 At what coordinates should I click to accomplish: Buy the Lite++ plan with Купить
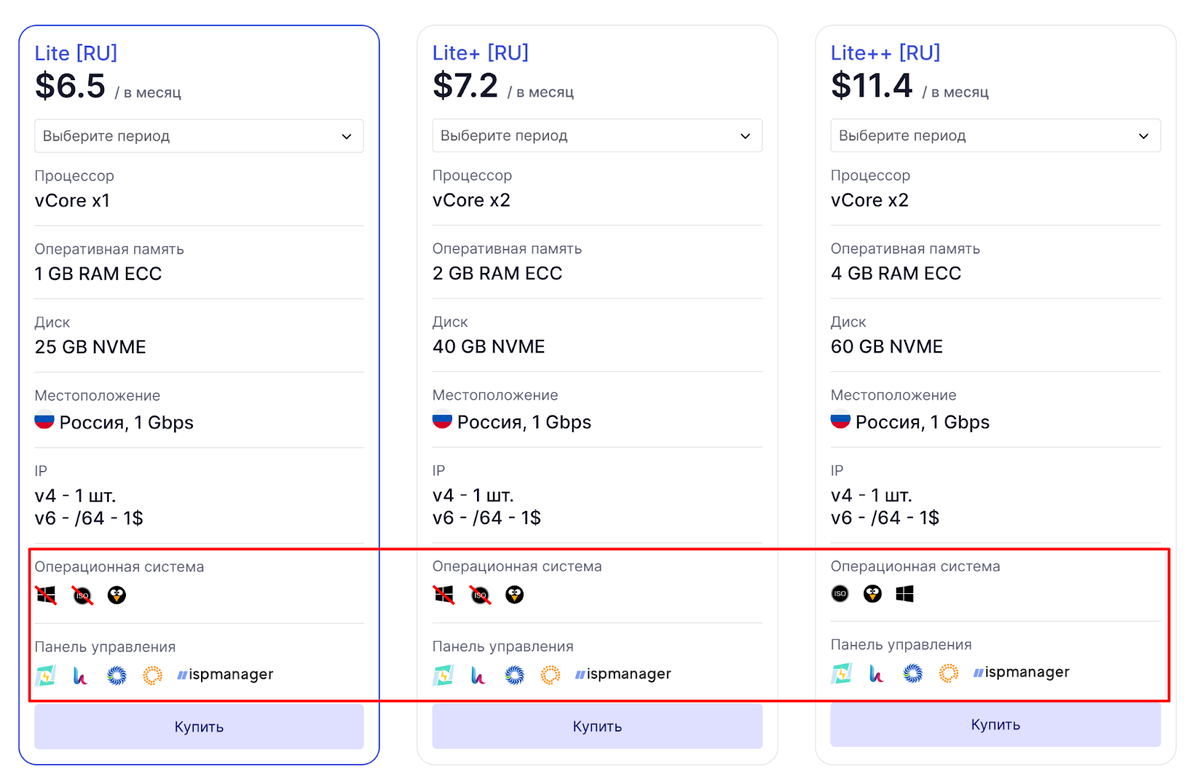pos(995,725)
